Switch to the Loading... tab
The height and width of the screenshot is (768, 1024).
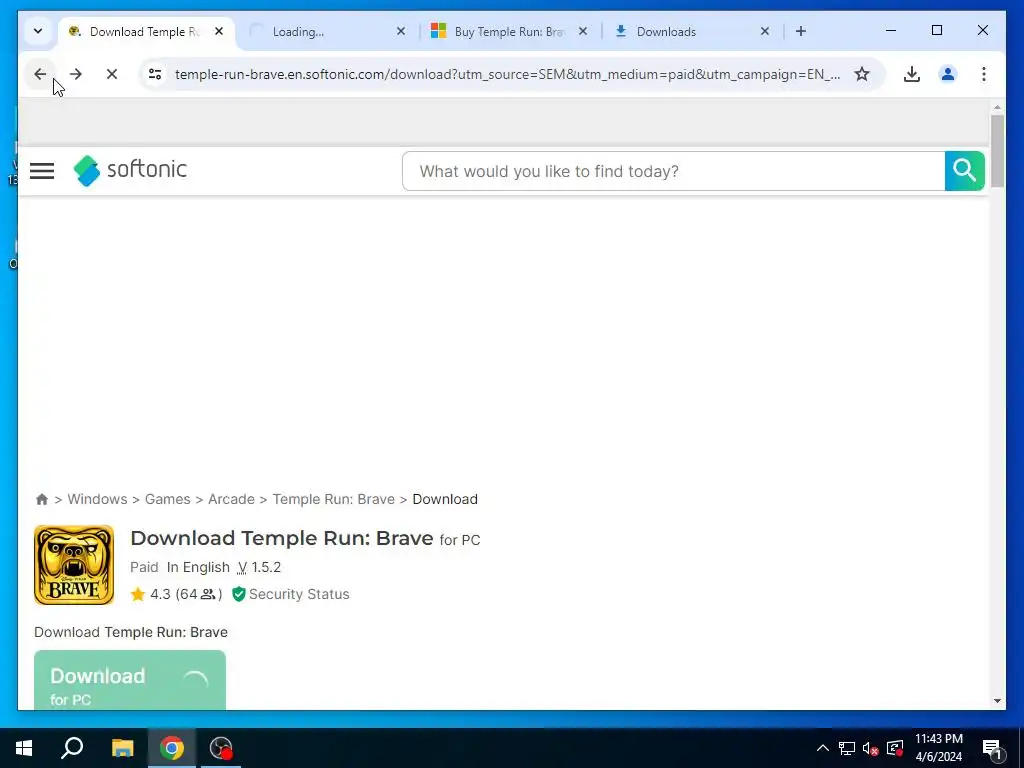coord(327,31)
